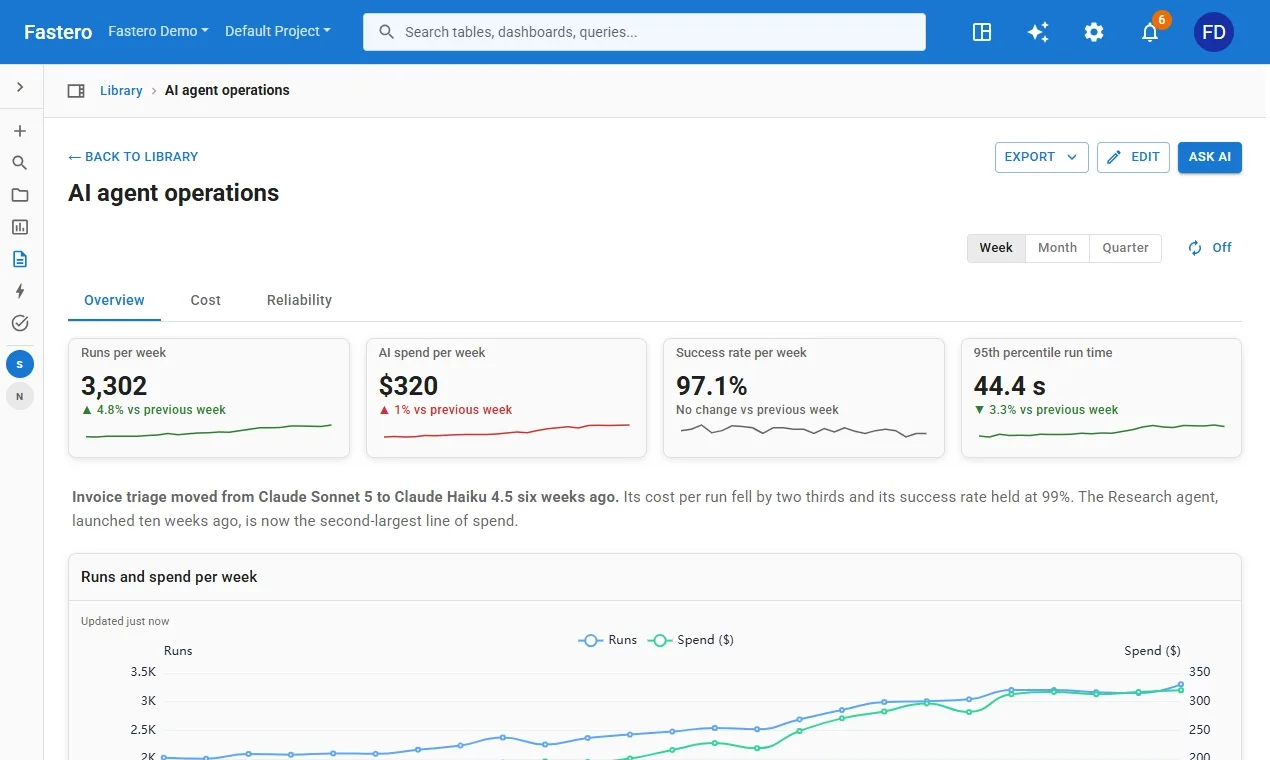Screen dimensions: 1270x760
Task: Open notifications bell with 6 badge
Action: [x=1151, y=31]
